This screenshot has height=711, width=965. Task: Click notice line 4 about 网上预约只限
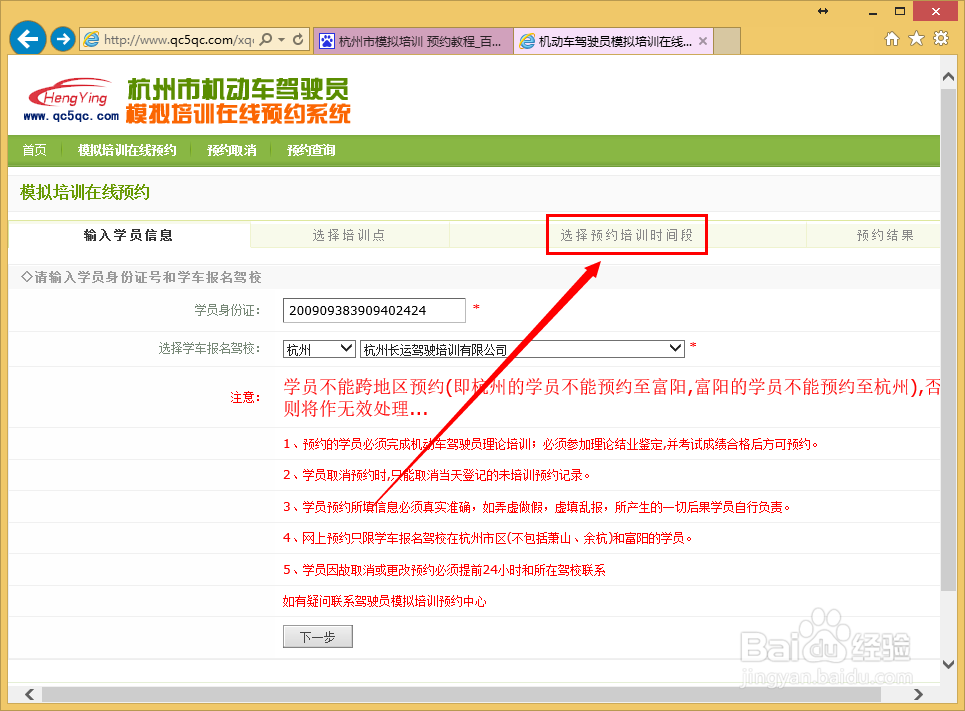pos(487,538)
